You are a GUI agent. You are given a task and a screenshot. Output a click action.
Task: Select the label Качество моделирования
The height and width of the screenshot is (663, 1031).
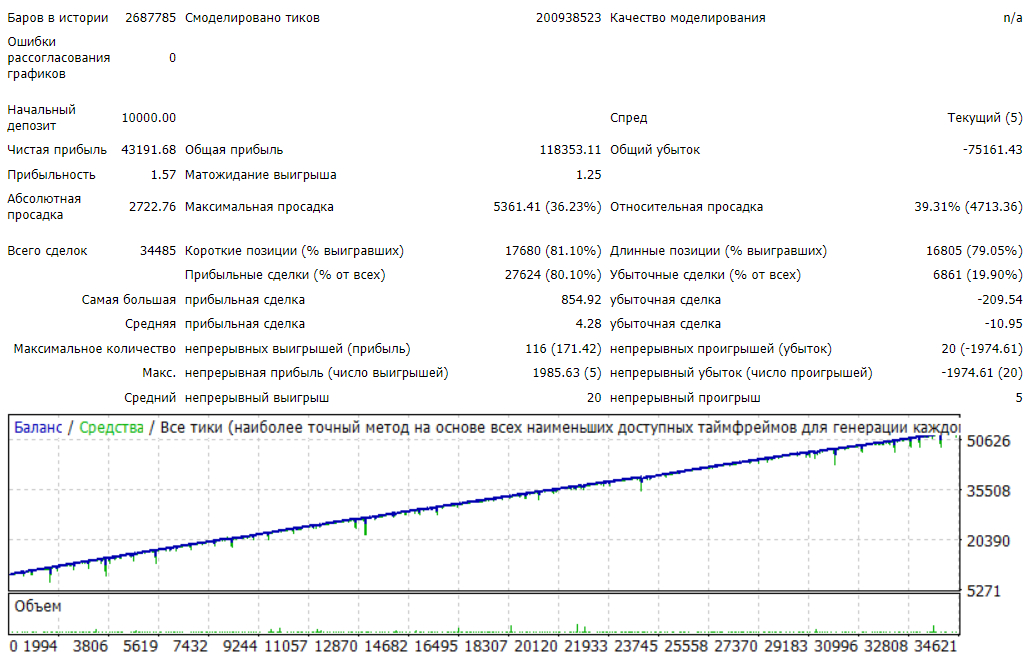pyautogui.click(x=688, y=18)
